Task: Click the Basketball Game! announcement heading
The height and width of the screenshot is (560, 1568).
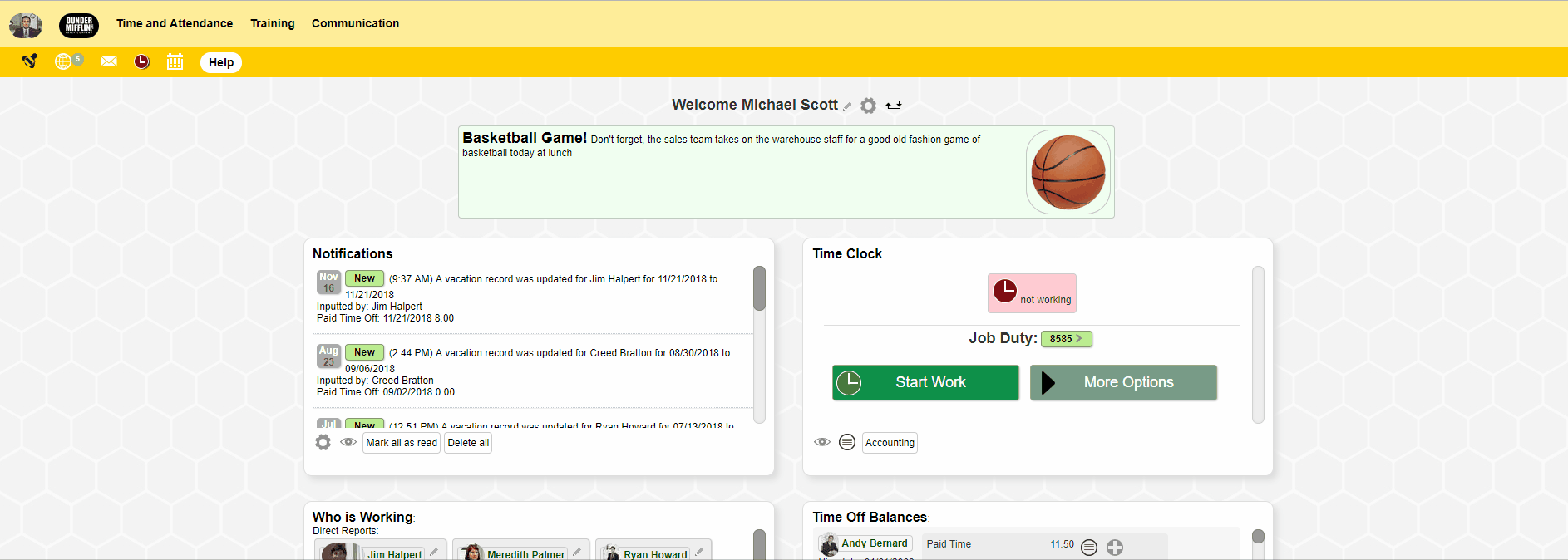Action: click(x=525, y=138)
